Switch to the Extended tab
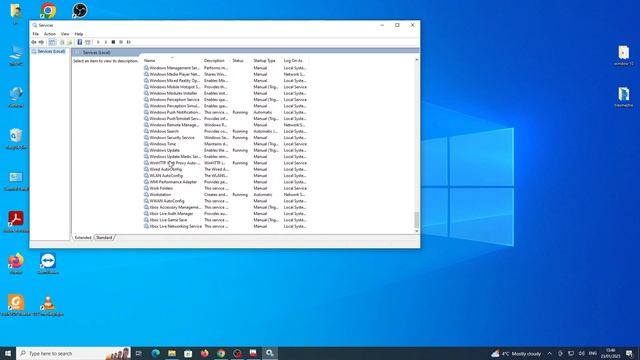The width and height of the screenshot is (640, 360). tap(83, 238)
